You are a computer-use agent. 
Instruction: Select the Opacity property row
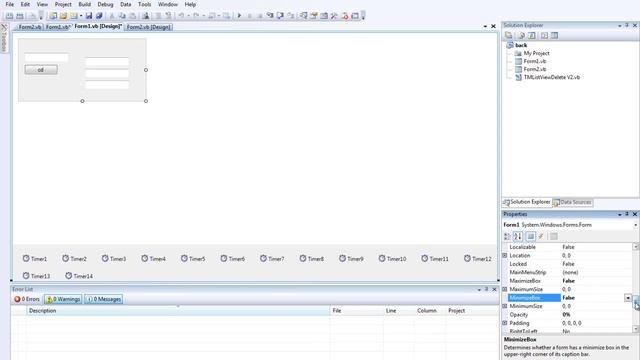click(570, 315)
